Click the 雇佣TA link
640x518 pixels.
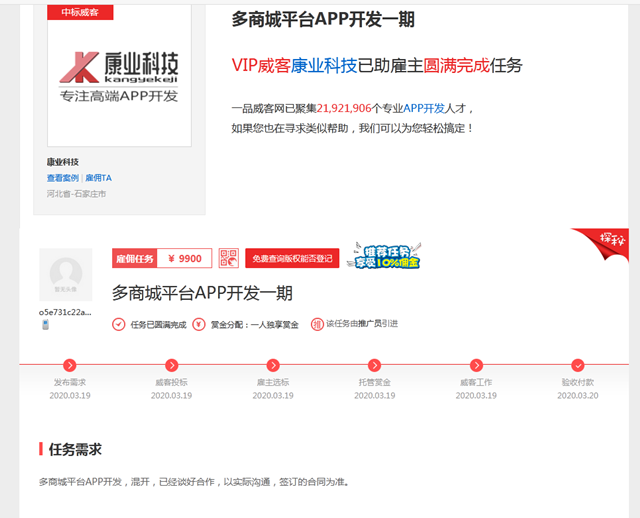point(98,178)
